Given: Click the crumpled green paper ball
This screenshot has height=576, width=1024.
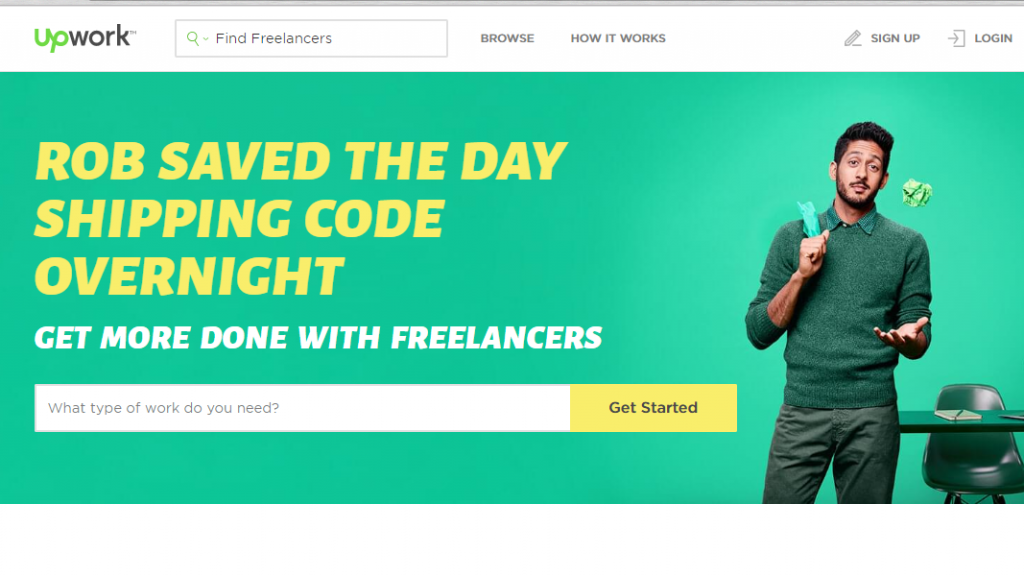Looking at the screenshot, I should click(917, 193).
